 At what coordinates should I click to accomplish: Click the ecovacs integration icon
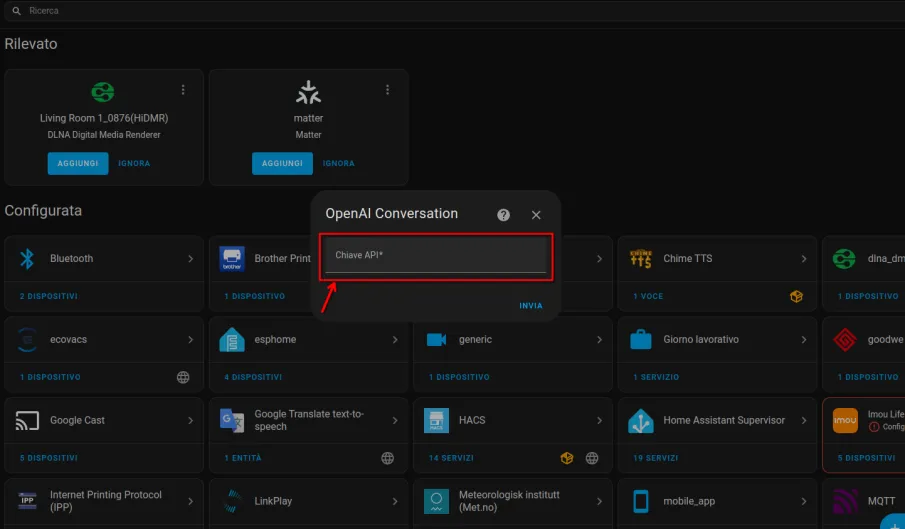27,340
